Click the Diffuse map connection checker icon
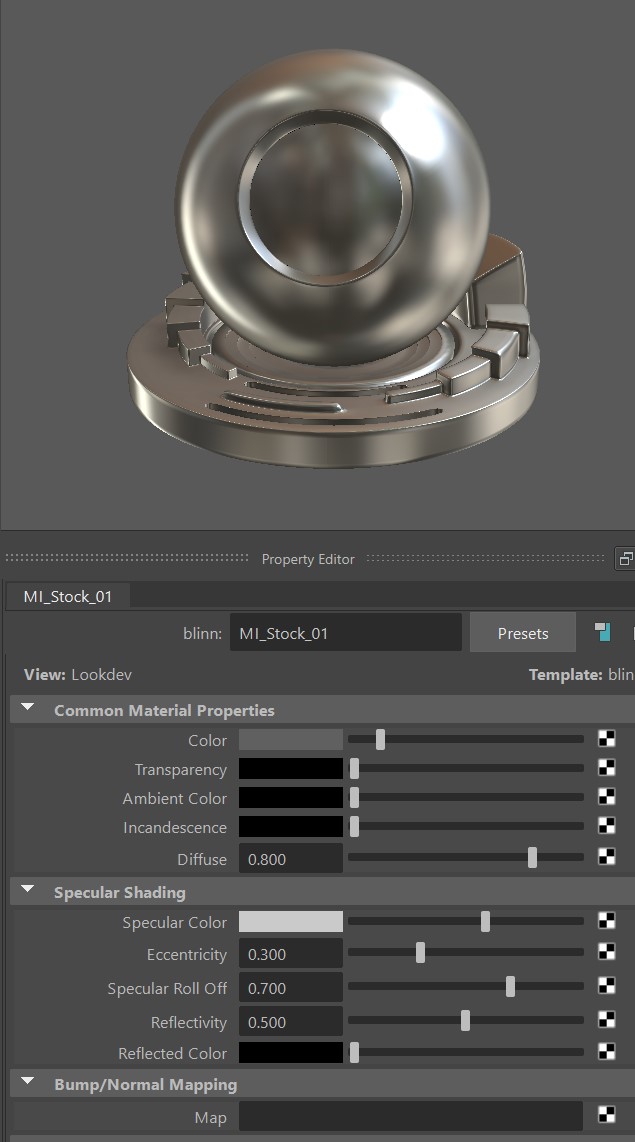Screen dimensions: 635x1142 pos(607,856)
